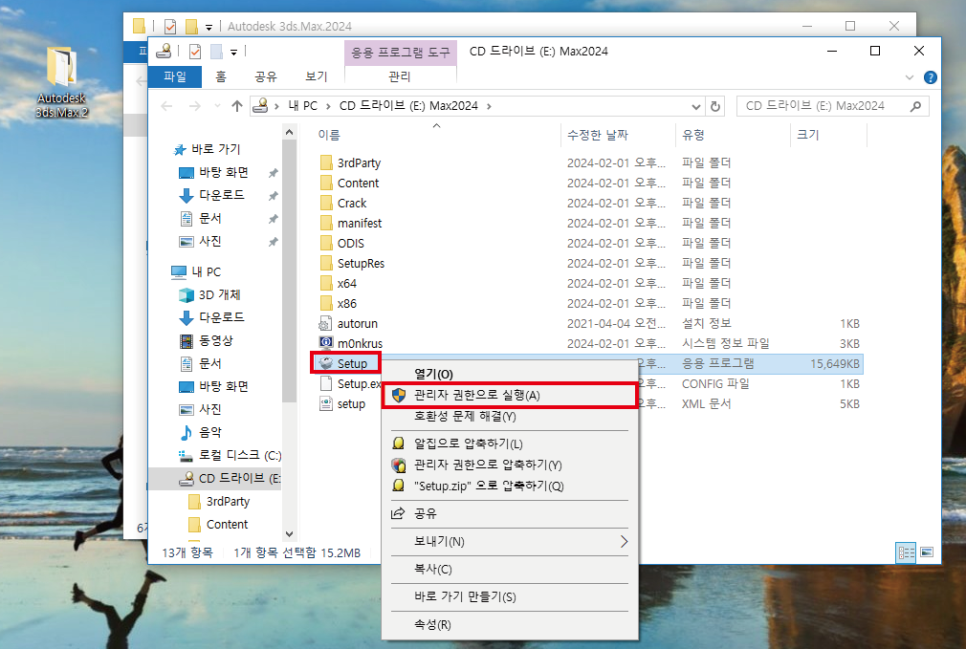Image resolution: width=966 pixels, height=649 pixels.
Task: Select the x64 folder icon
Action: coord(326,284)
